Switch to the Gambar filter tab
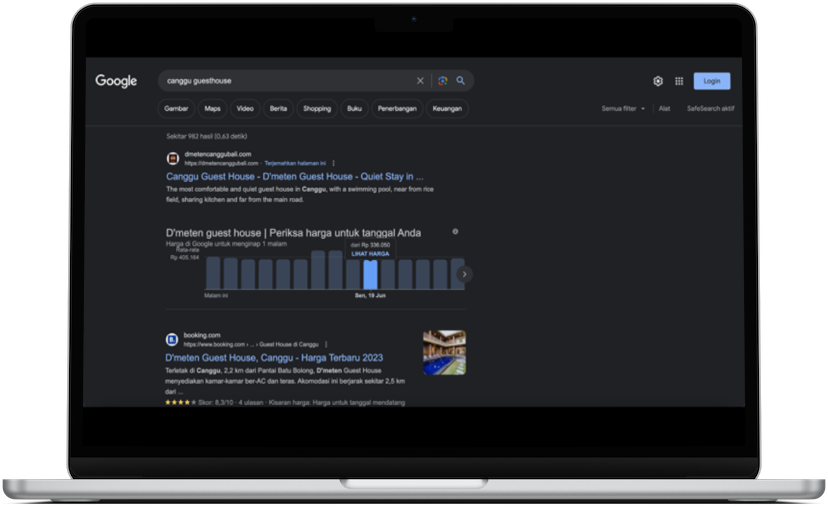 tap(176, 109)
